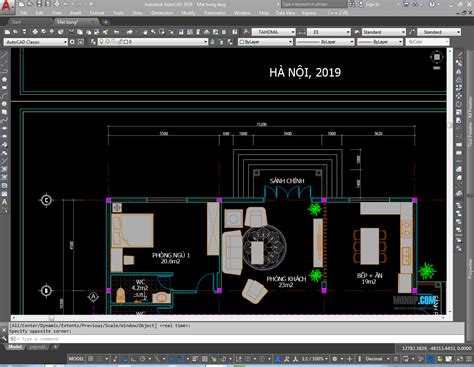Open Layer Properties Manager icon

93,42
